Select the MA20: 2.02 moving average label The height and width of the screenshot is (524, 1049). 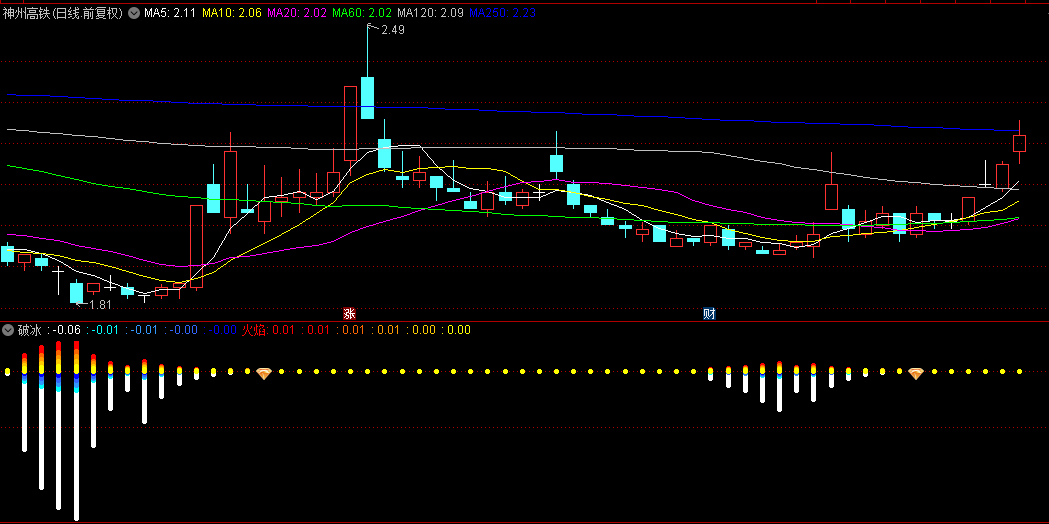coord(296,13)
